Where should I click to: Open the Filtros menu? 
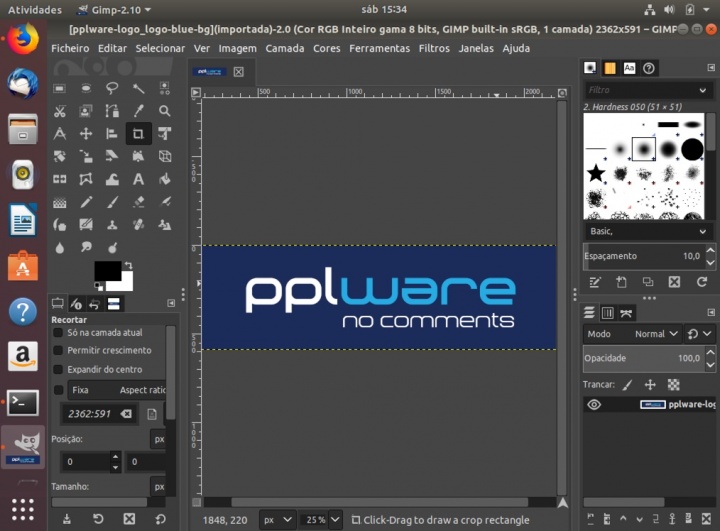(434, 48)
